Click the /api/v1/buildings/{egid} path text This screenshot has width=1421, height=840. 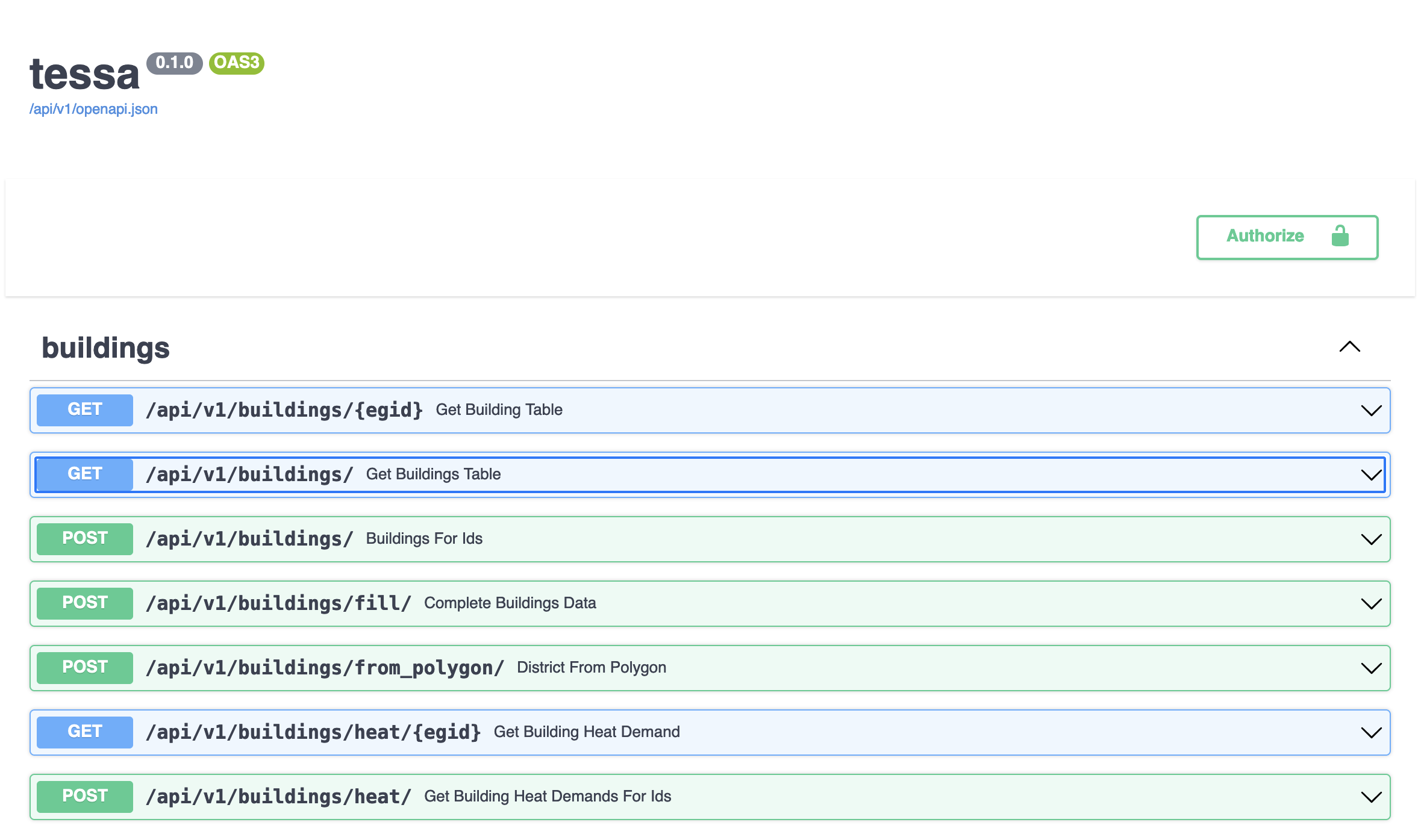point(284,410)
